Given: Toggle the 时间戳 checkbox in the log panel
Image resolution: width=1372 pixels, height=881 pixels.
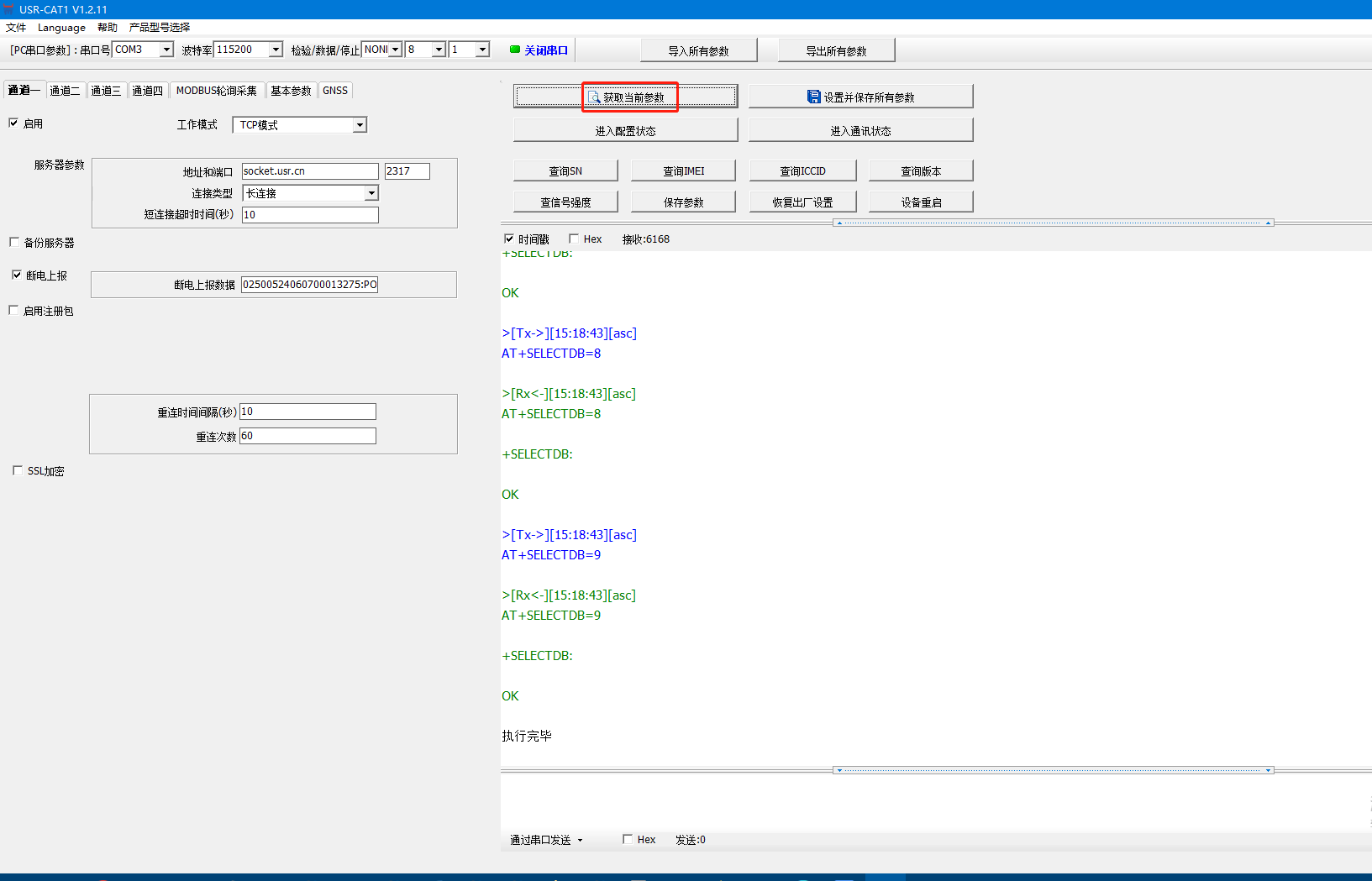Looking at the screenshot, I should (x=508, y=239).
